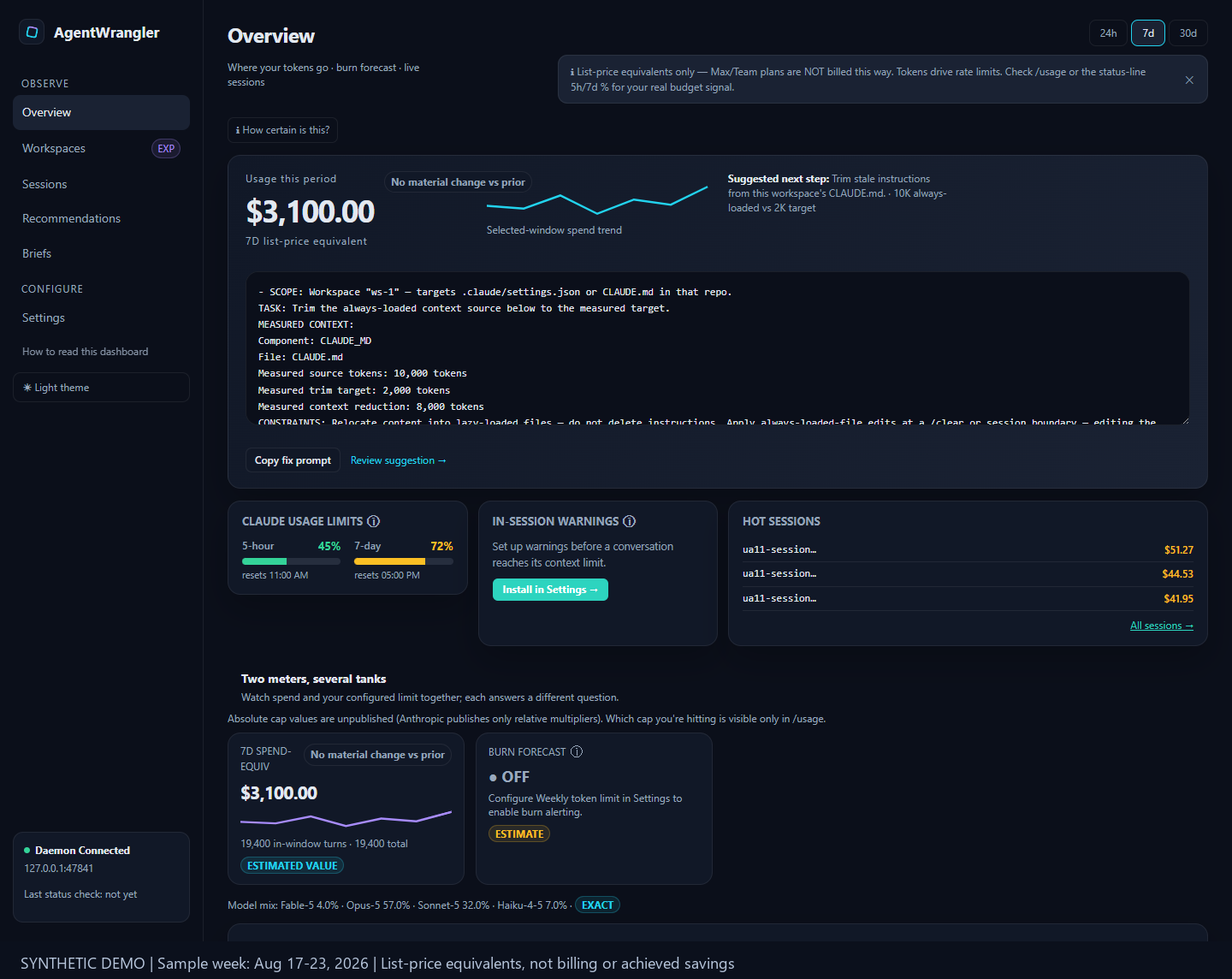Click inside the fix prompt text area
1232x979 pixels.
point(717,348)
